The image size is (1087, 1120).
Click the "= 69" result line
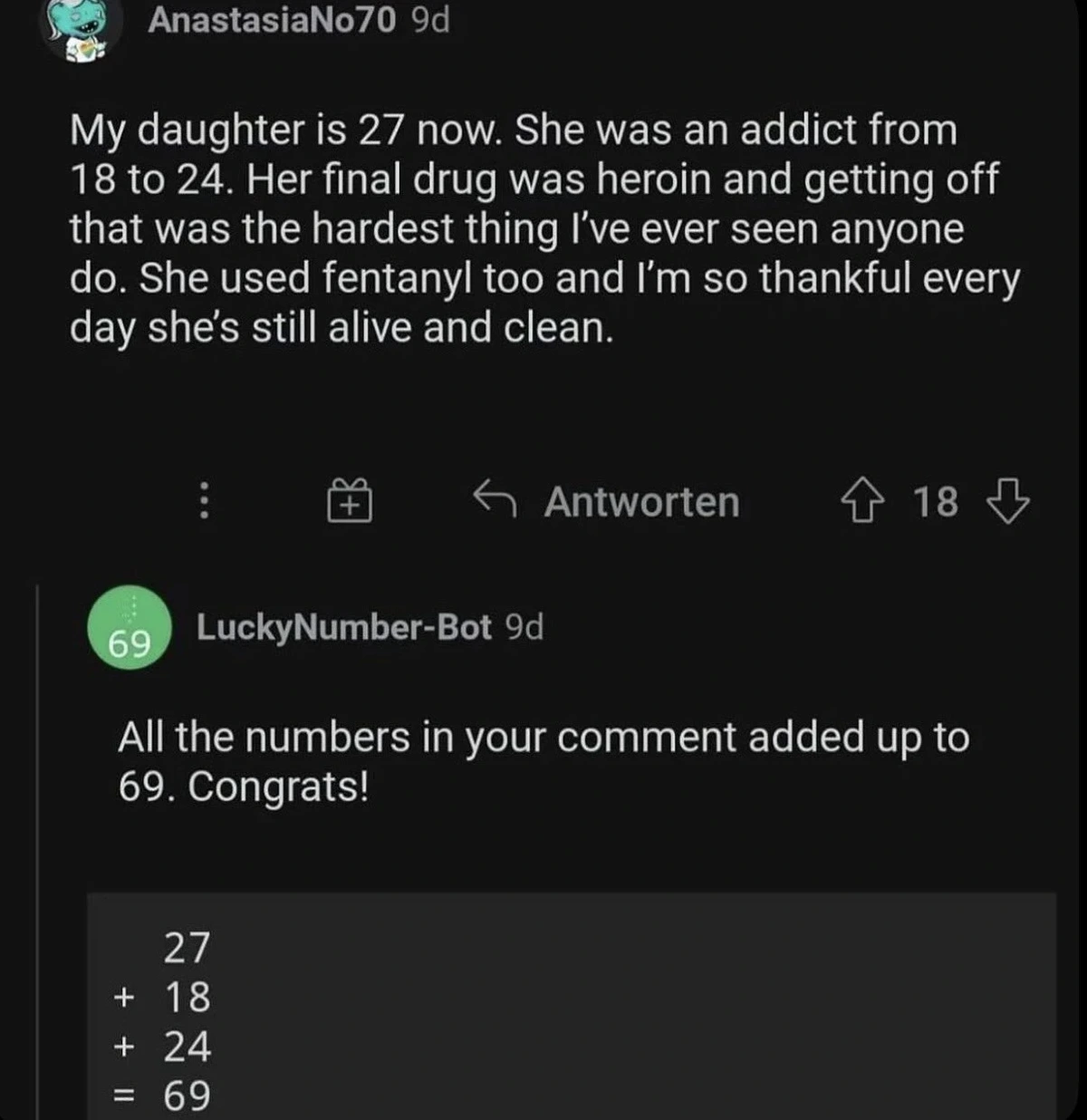pyautogui.click(x=164, y=1096)
